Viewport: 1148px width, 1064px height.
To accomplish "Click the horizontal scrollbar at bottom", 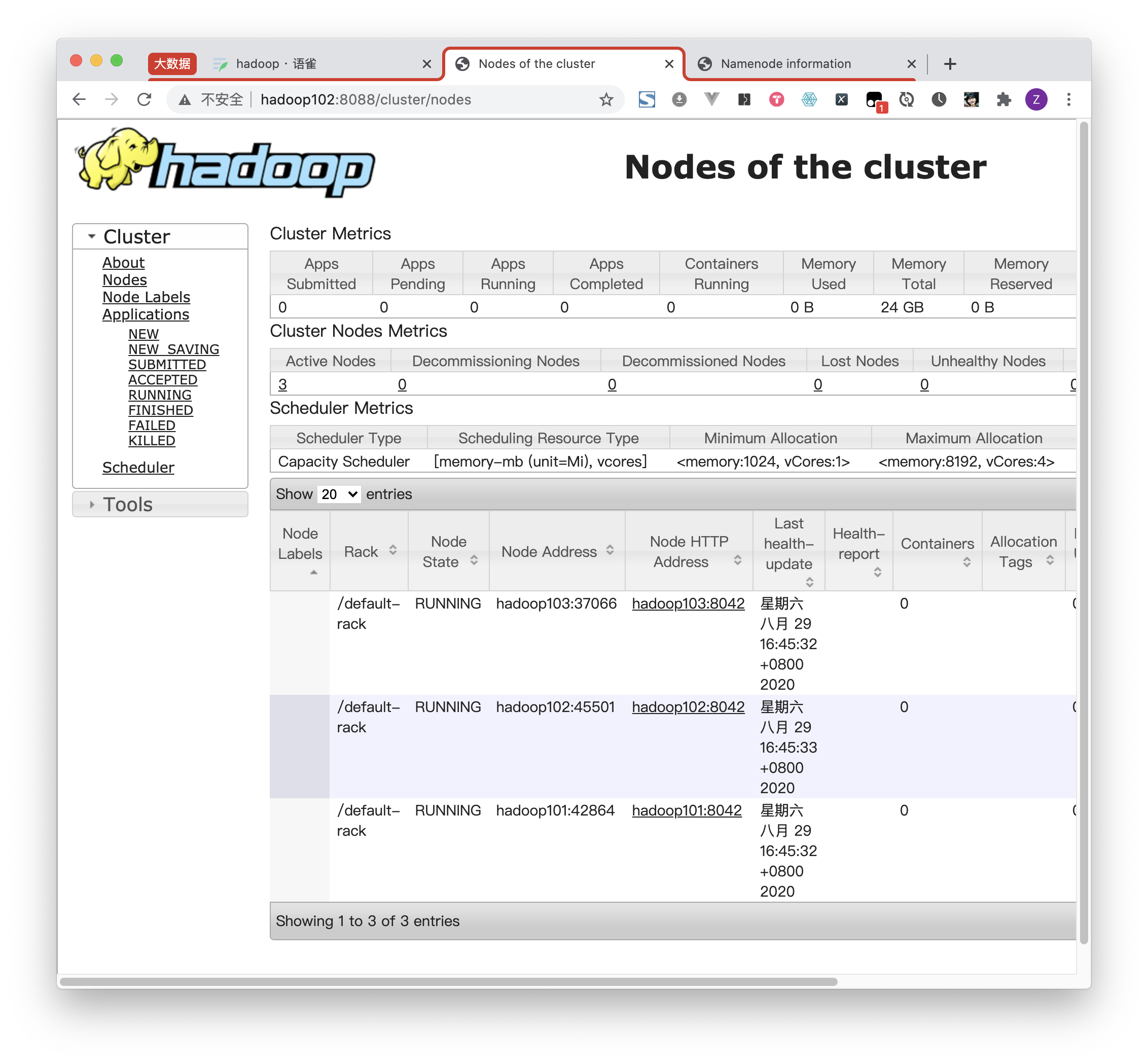I will point(449,982).
